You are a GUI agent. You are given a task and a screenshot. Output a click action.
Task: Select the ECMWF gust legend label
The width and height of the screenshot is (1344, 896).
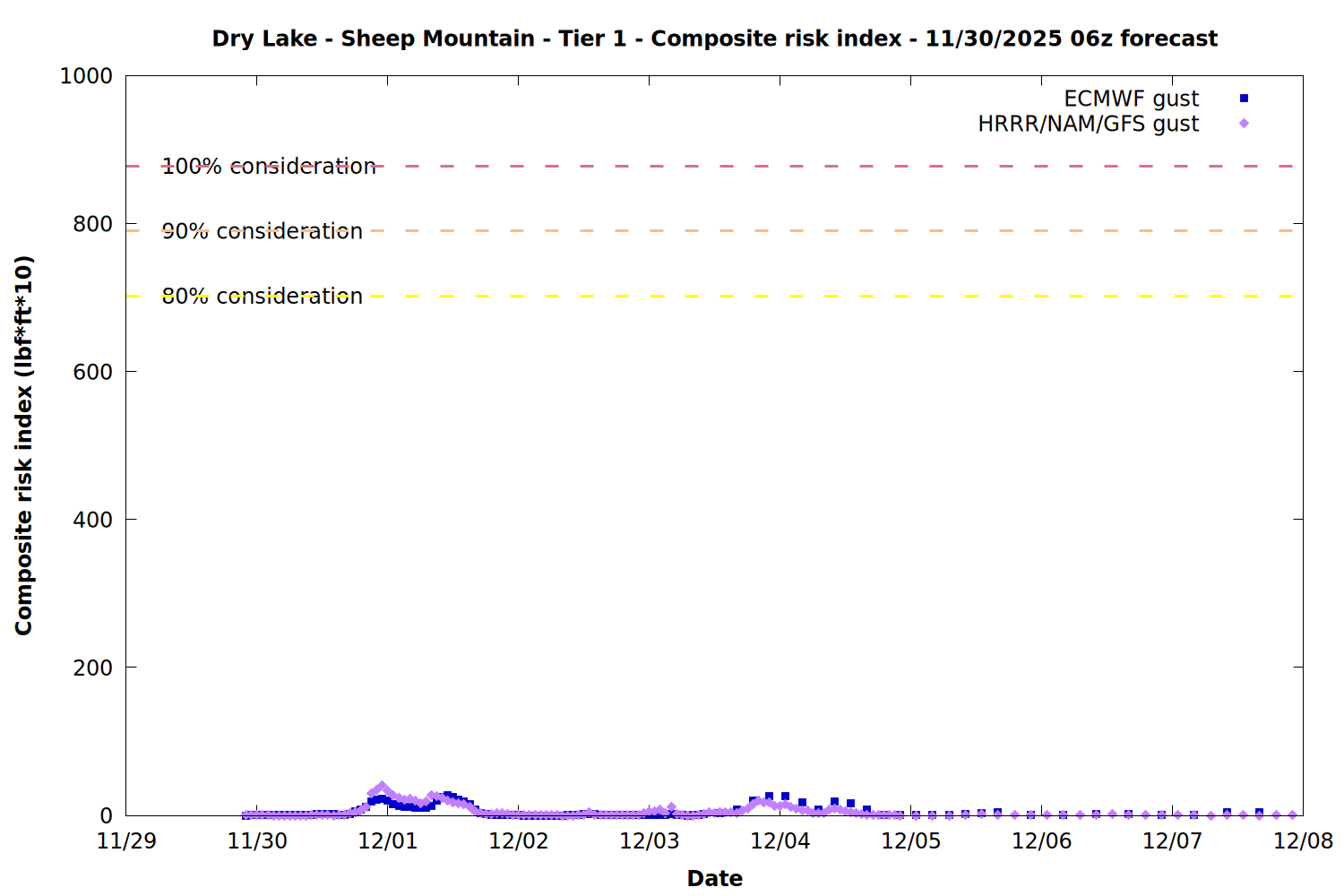click(x=1131, y=99)
